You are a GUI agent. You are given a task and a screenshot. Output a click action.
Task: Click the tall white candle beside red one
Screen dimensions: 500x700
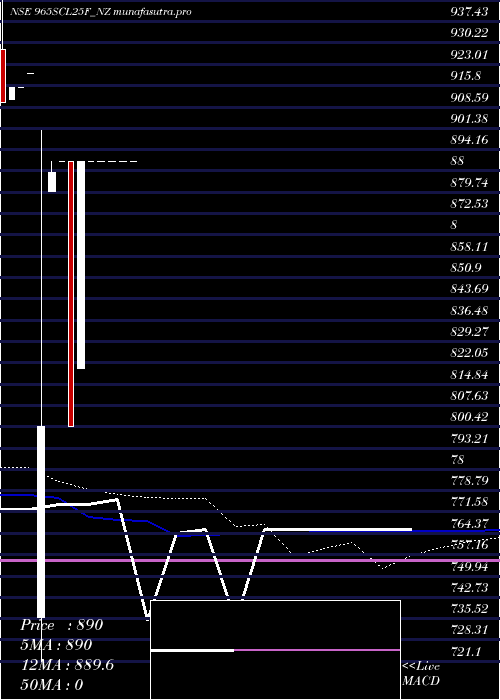81,265
